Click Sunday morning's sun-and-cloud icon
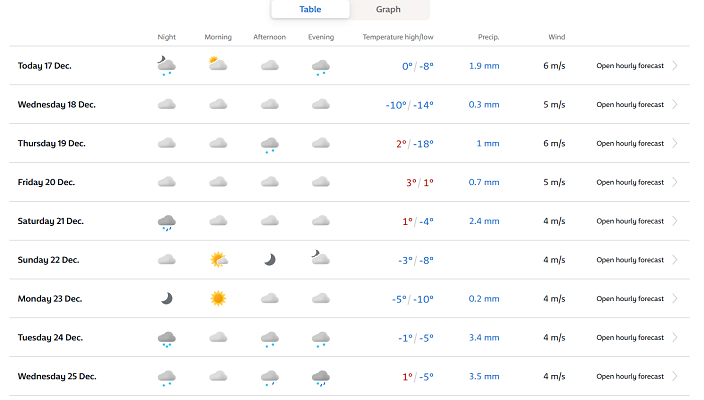This screenshot has width=704, height=400. coord(218,260)
